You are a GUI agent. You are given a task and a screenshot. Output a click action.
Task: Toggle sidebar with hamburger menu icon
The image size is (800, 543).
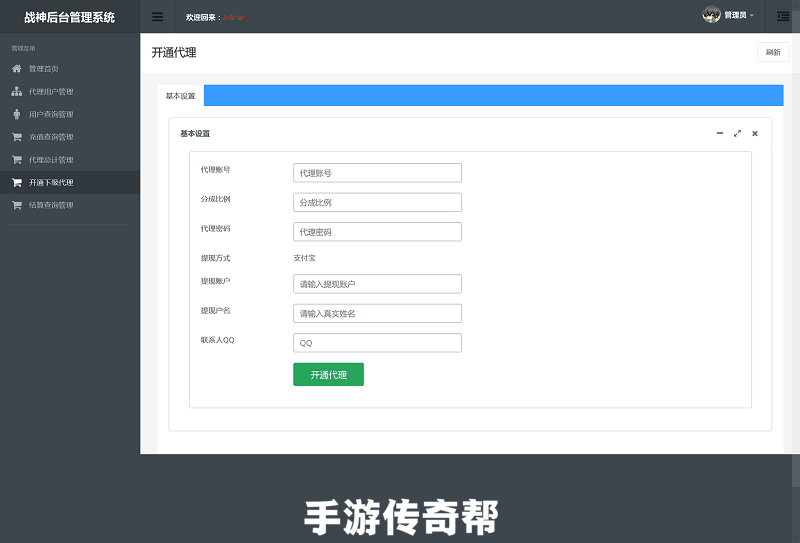click(x=158, y=17)
